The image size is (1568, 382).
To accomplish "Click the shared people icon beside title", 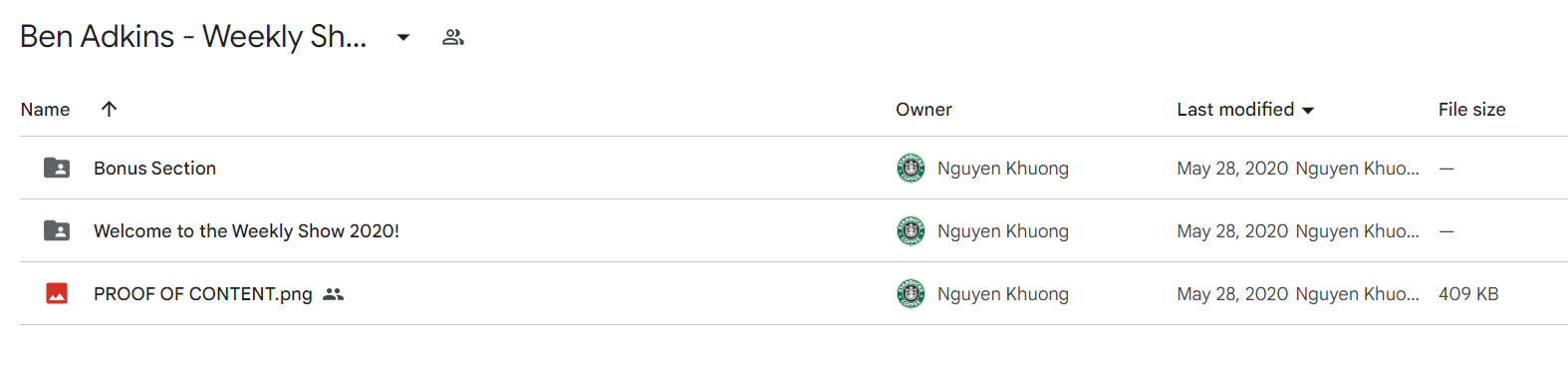I will [x=453, y=37].
